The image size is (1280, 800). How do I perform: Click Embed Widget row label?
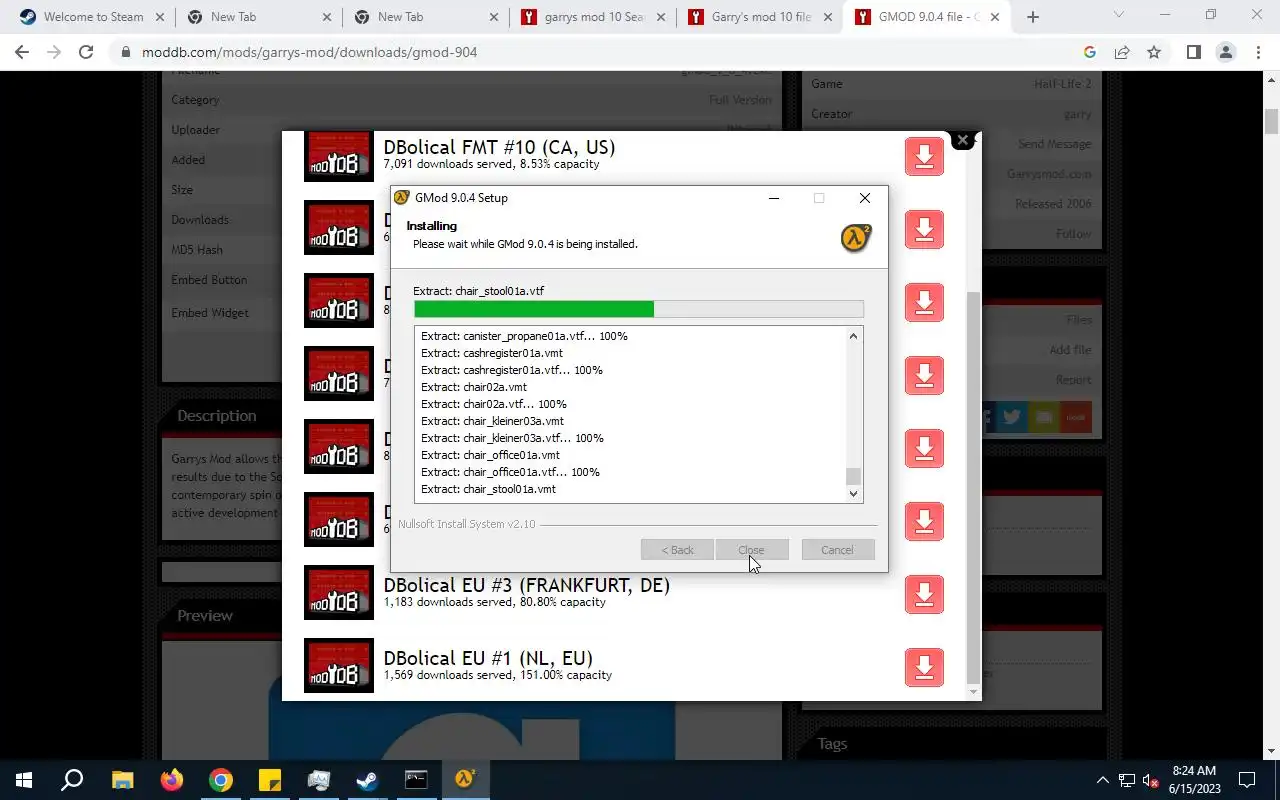pos(210,313)
